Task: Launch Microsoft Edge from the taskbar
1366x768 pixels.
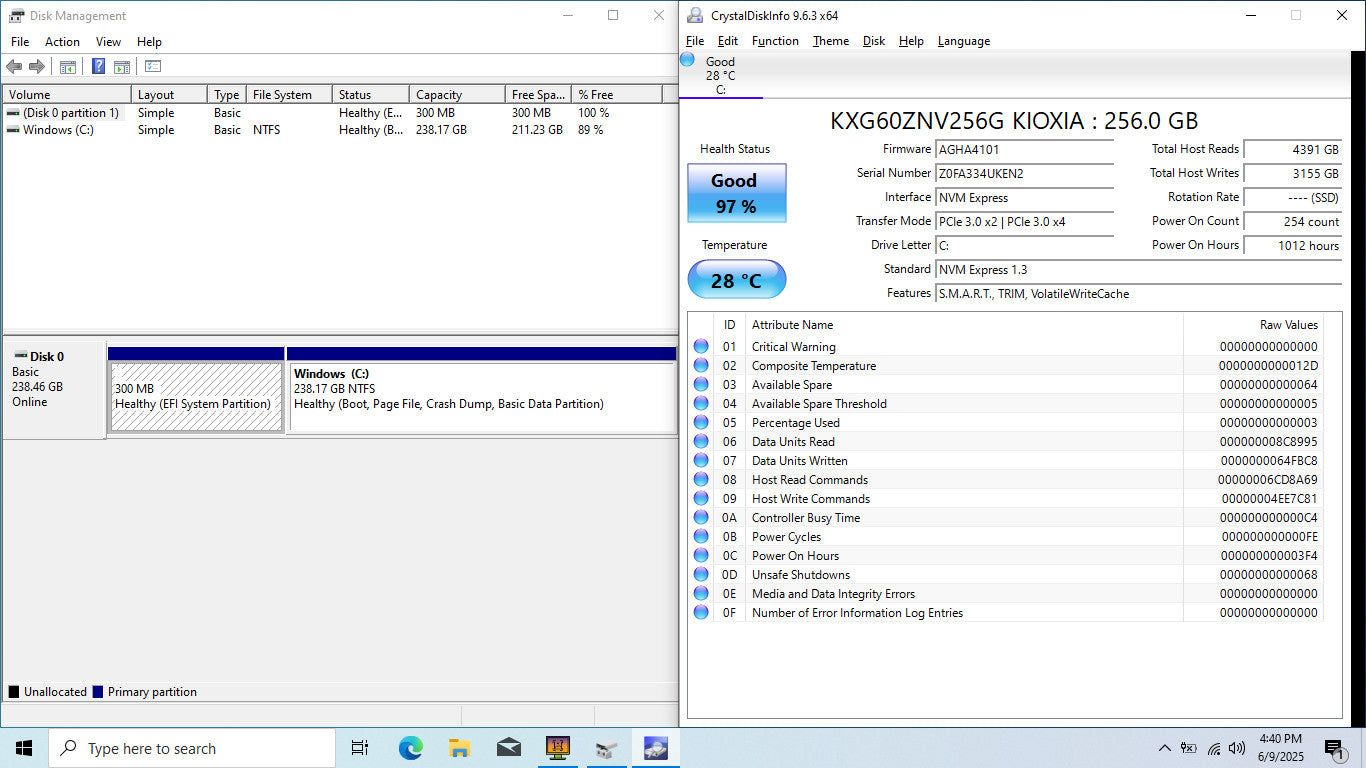Action: [x=410, y=748]
